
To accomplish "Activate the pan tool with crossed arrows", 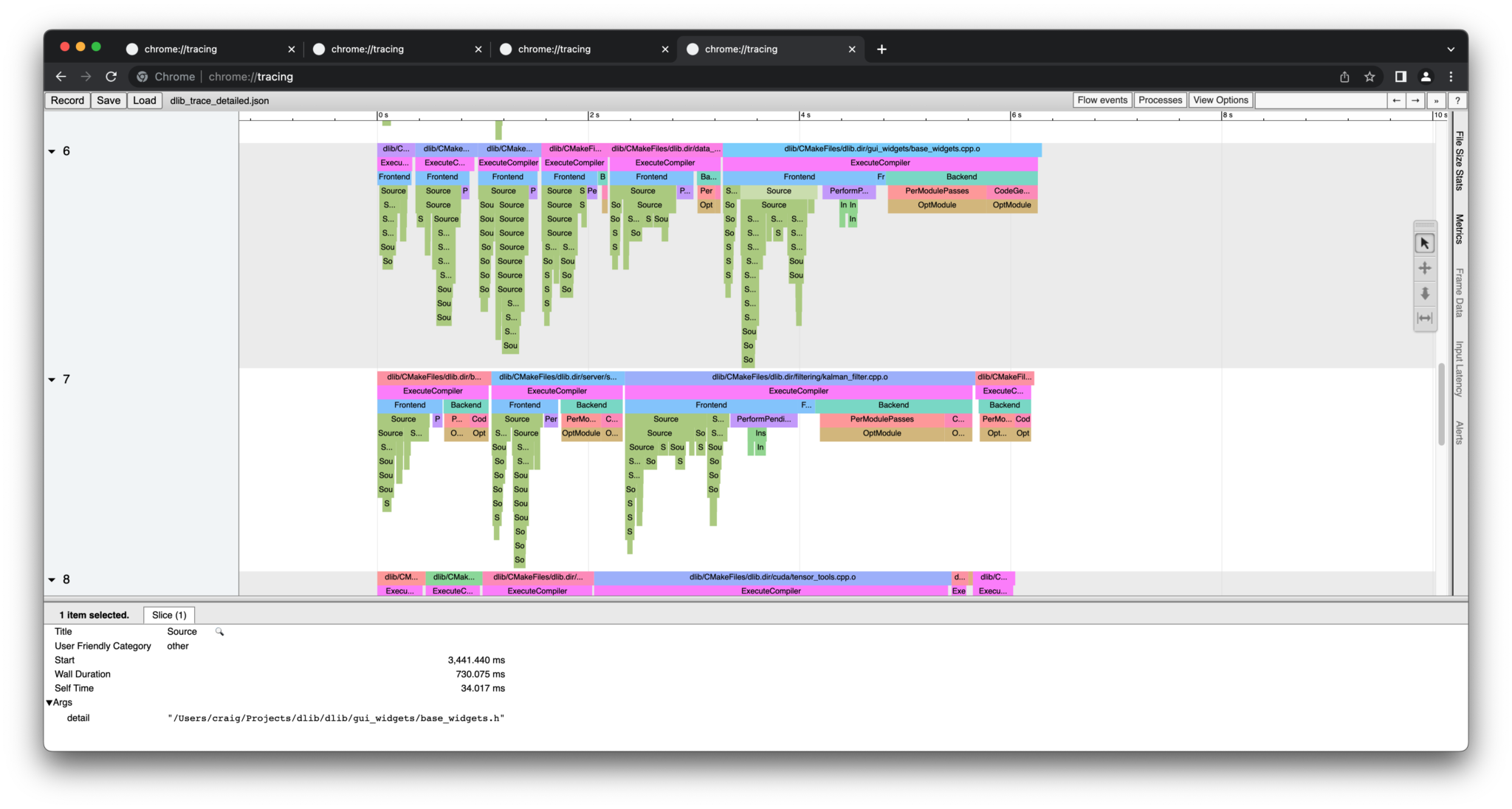I will coord(1425,267).
